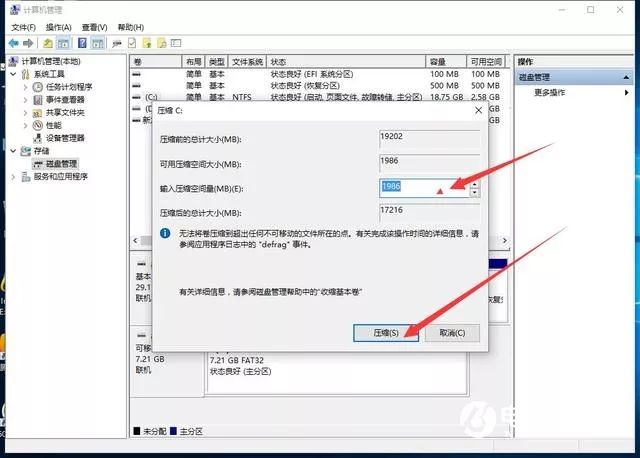Select 计算机管理(本地) tree root

[x=51, y=61]
